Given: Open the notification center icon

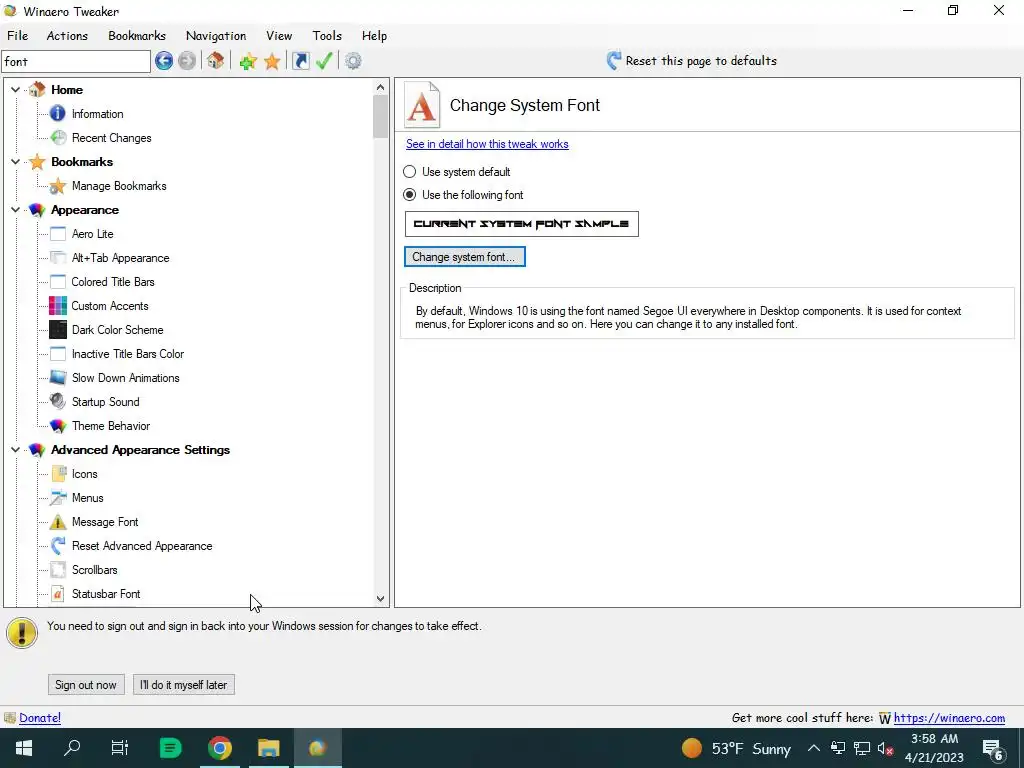Looking at the screenshot, I should [x=993, y=749].
